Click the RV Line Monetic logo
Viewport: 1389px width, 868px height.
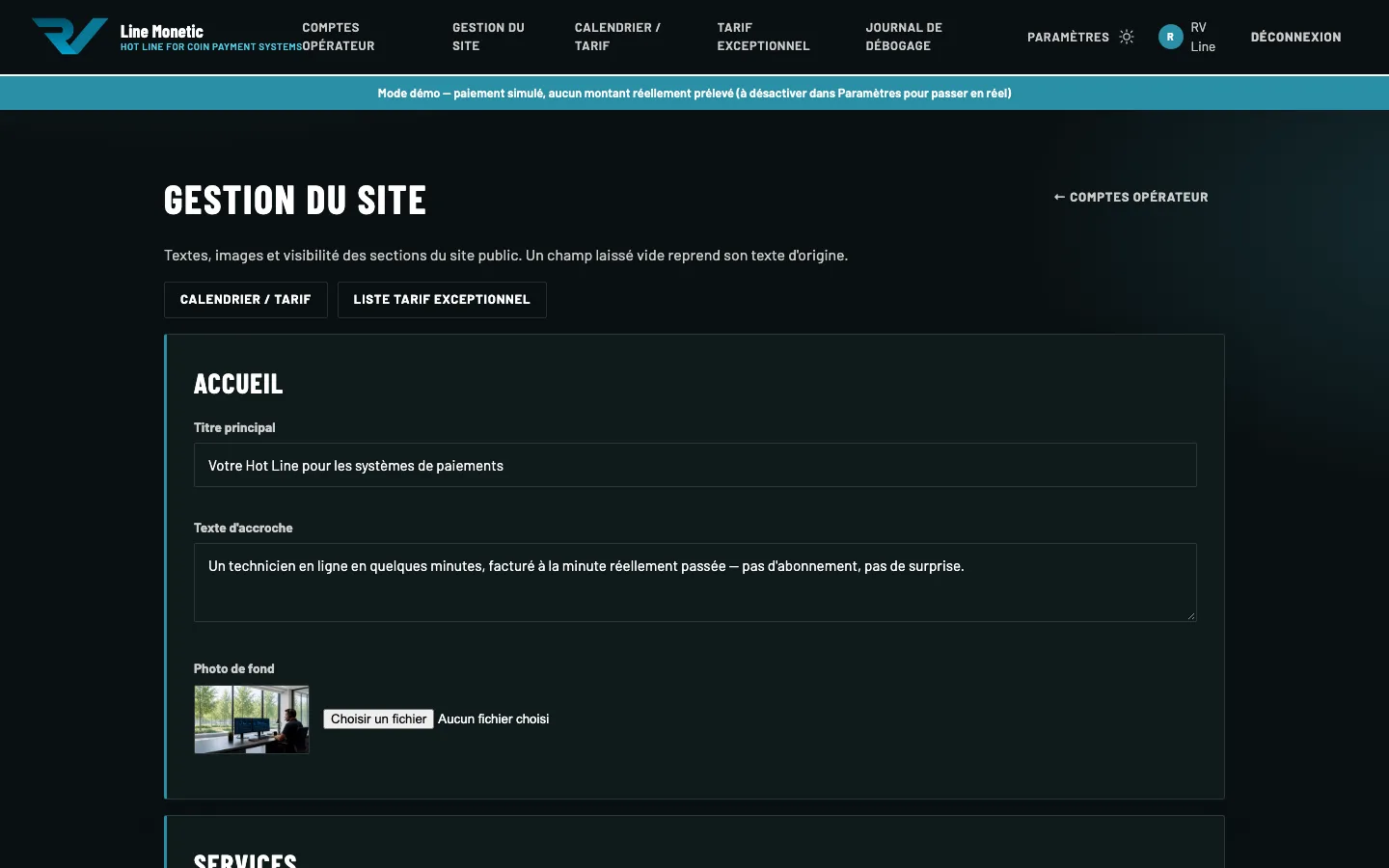click(x=70, y=37)
